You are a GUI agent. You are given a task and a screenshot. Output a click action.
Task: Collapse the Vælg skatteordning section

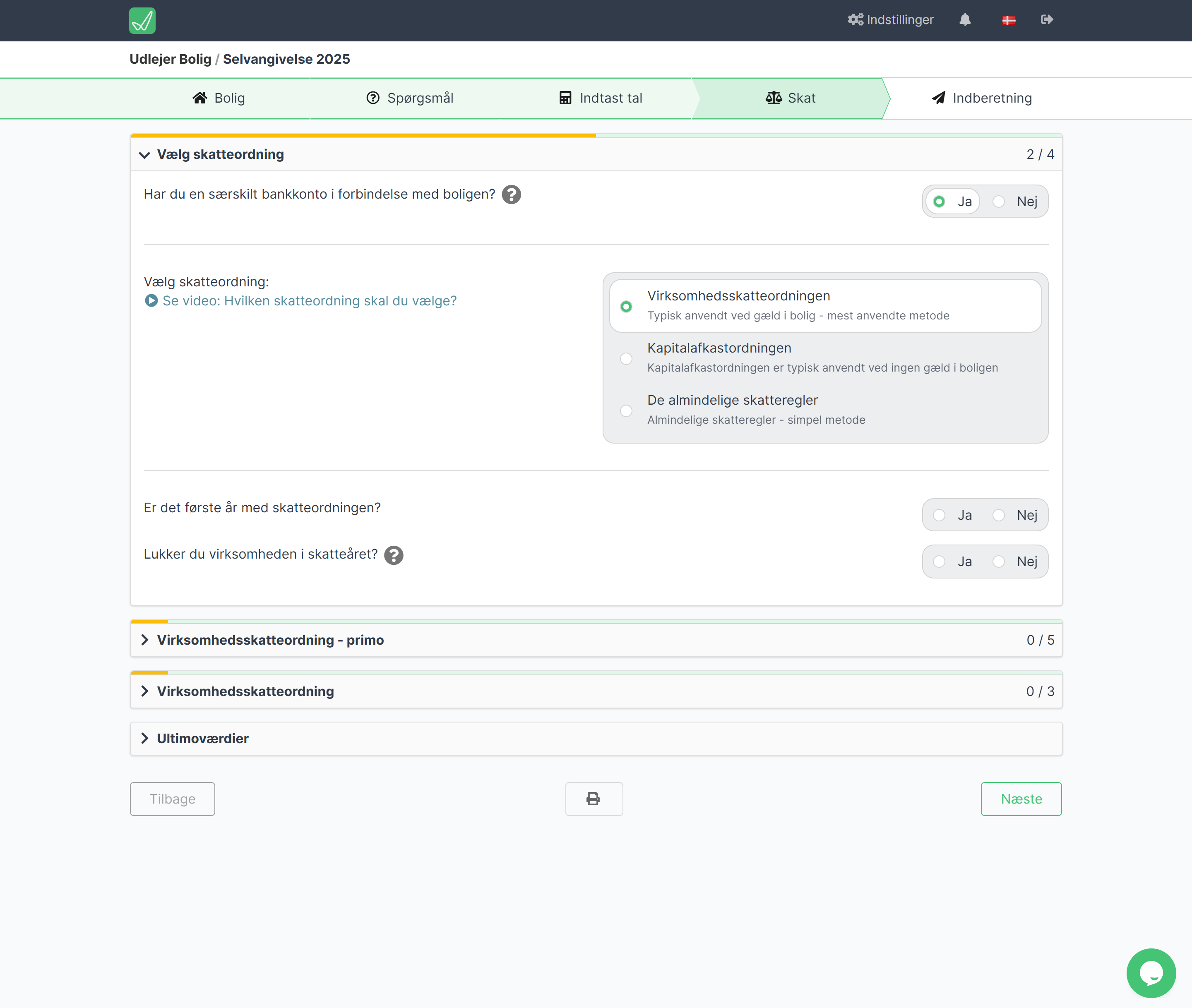(144, 155)
